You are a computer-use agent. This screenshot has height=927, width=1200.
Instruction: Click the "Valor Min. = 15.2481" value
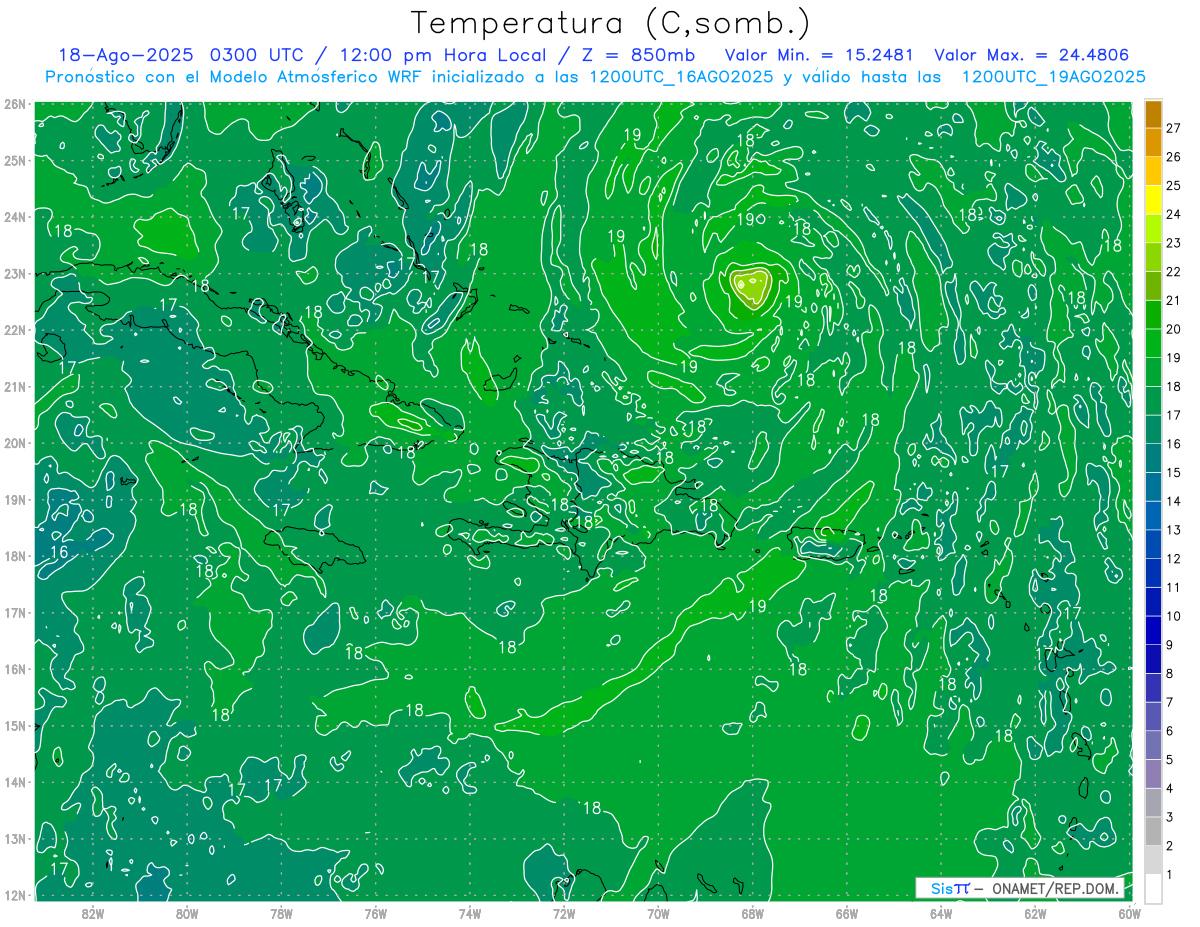819,55
